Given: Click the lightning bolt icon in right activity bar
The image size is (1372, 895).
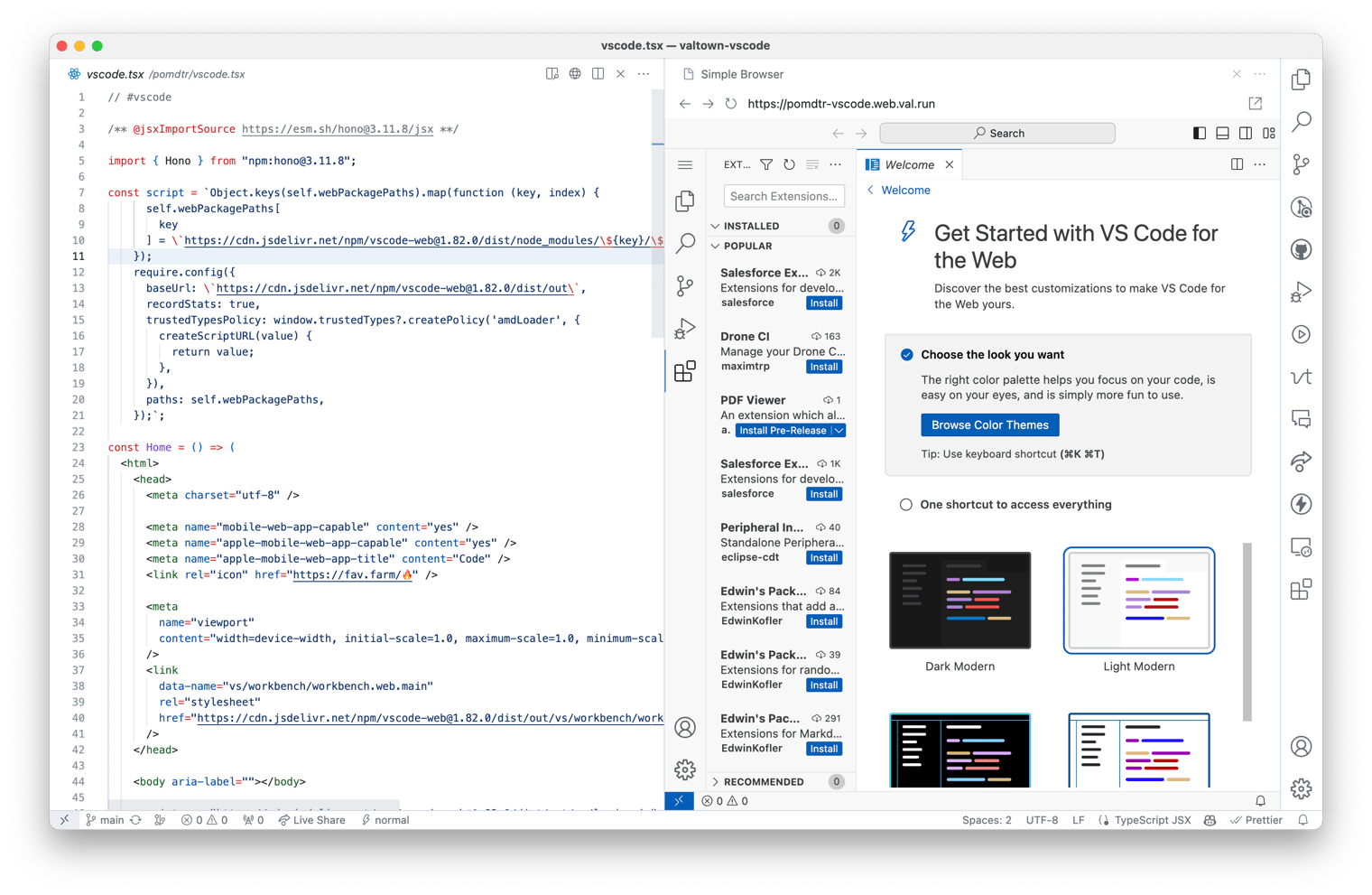Looking at the screenshot, I should (1301, 504).
